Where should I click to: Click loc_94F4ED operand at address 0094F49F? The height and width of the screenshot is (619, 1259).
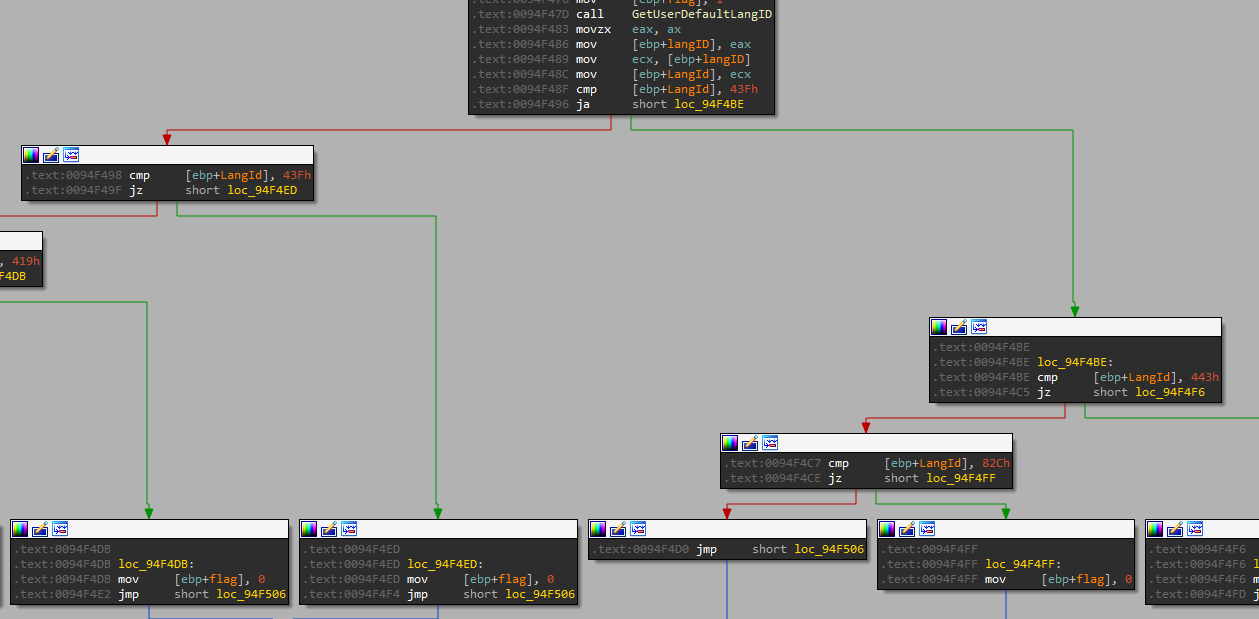[261, 190]
